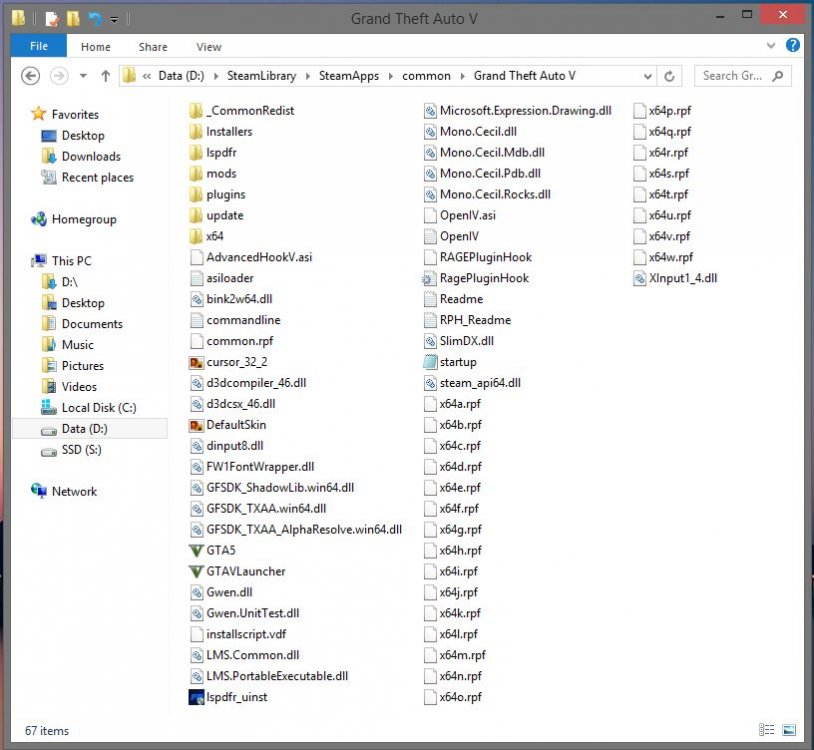Expand the common breadcrumb arrow
814x750 pixels.
[462, 76]
